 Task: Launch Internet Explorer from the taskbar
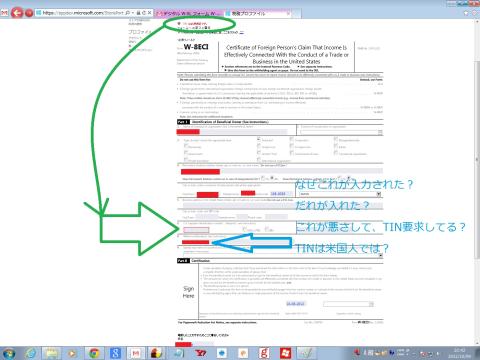[31, 353]
